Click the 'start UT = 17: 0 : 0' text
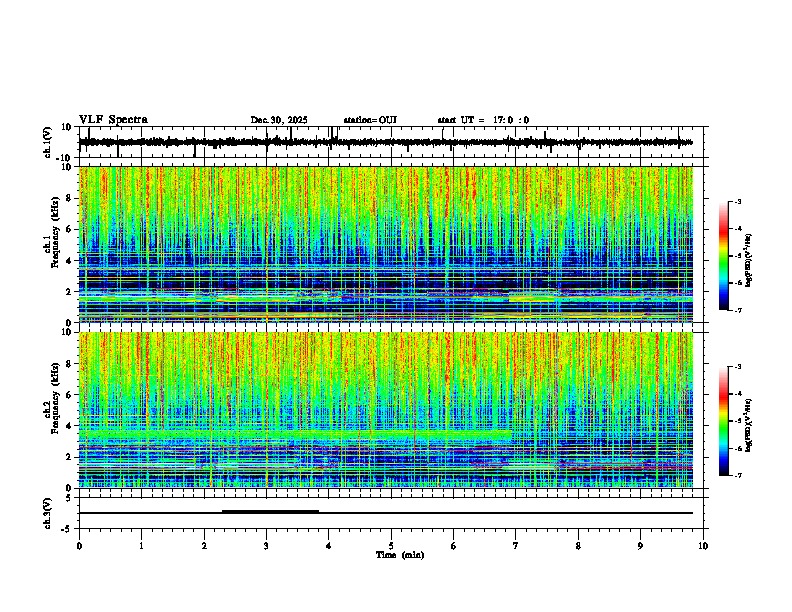Screen dimensions: 792x612 point(483,120)
